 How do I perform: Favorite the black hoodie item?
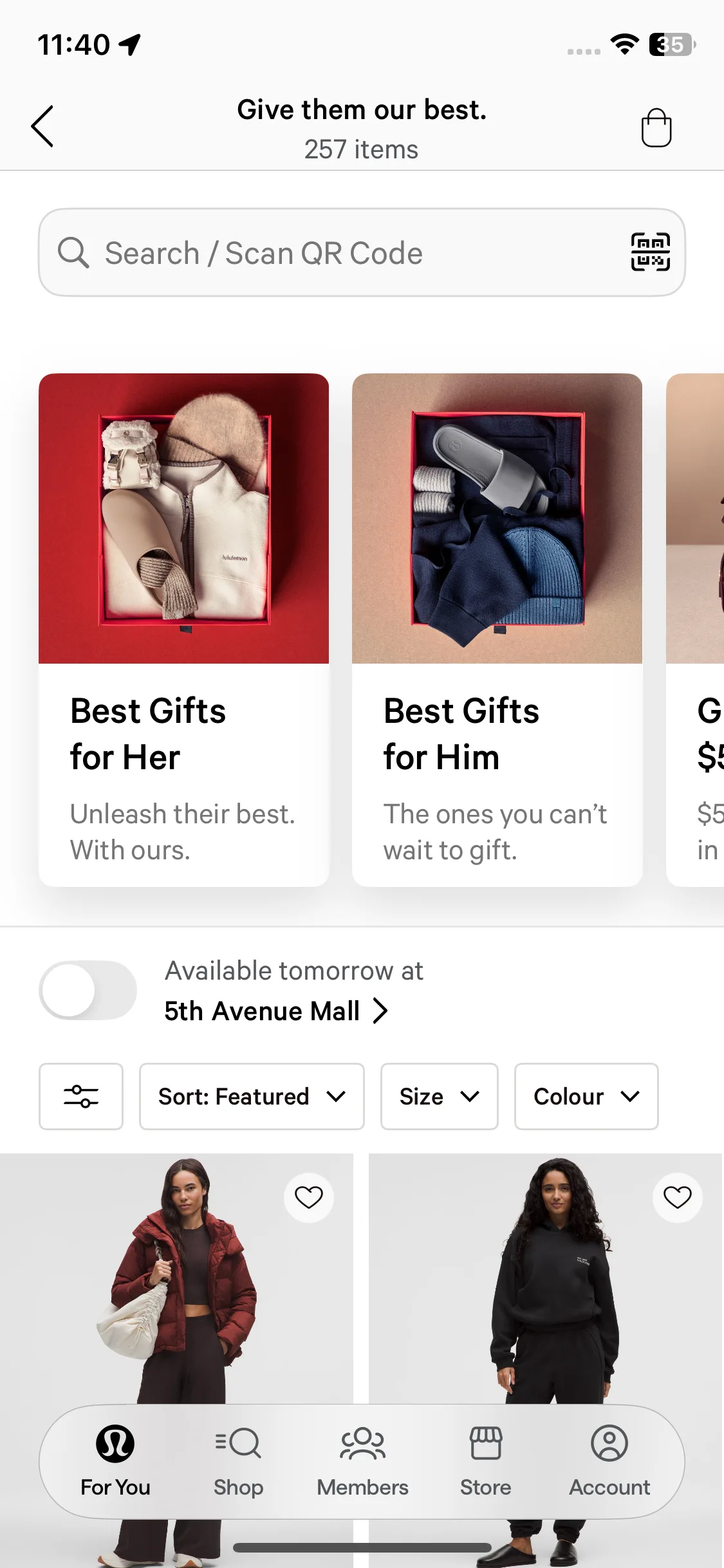coord(677,1197)
